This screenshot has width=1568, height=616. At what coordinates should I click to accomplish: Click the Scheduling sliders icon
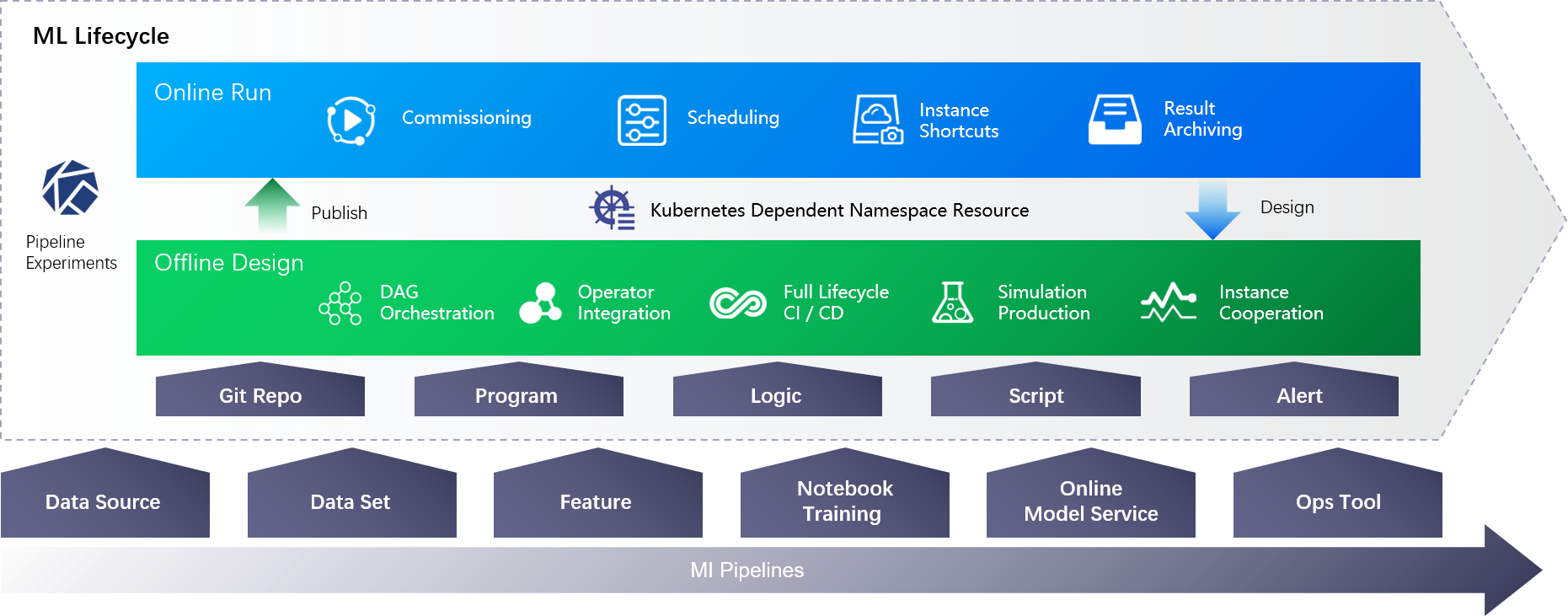pos(642,121)
